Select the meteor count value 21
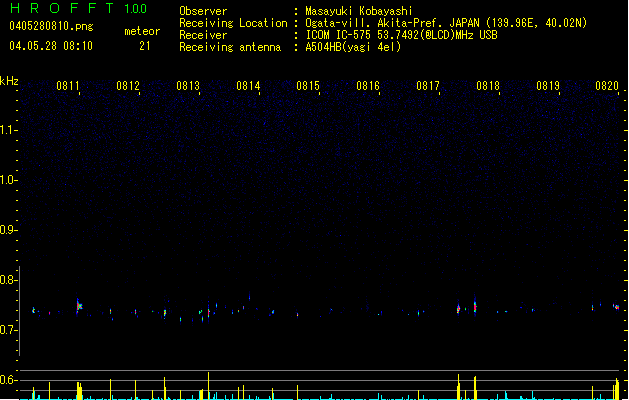The height and width of the screenshot is (400, 629). tap(145, 46)
